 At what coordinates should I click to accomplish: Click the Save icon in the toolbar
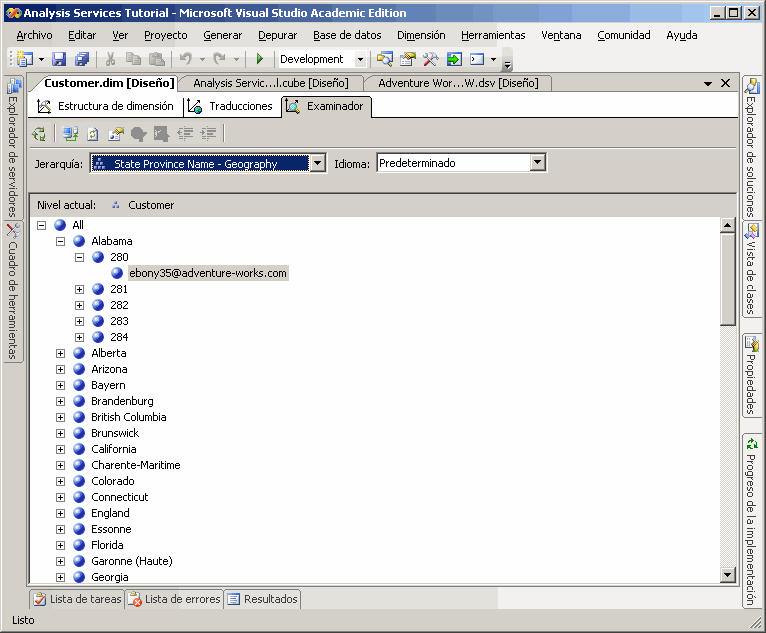point(59,60)
